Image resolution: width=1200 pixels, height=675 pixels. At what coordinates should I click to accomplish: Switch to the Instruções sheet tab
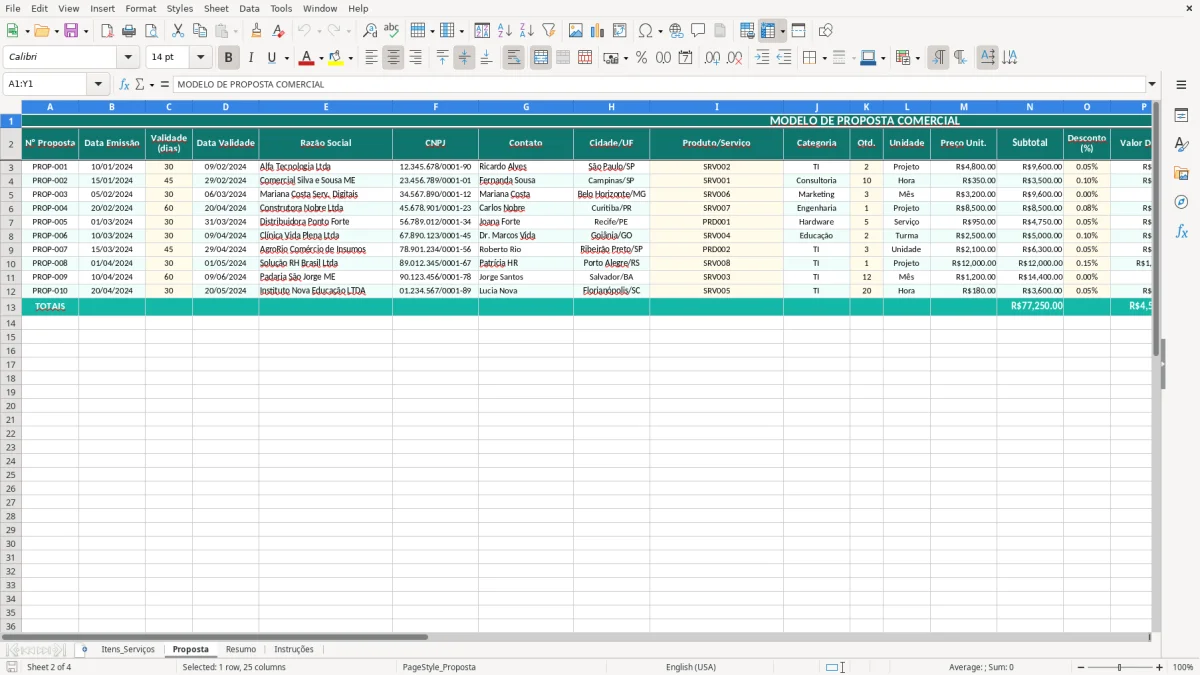point(294,649)
